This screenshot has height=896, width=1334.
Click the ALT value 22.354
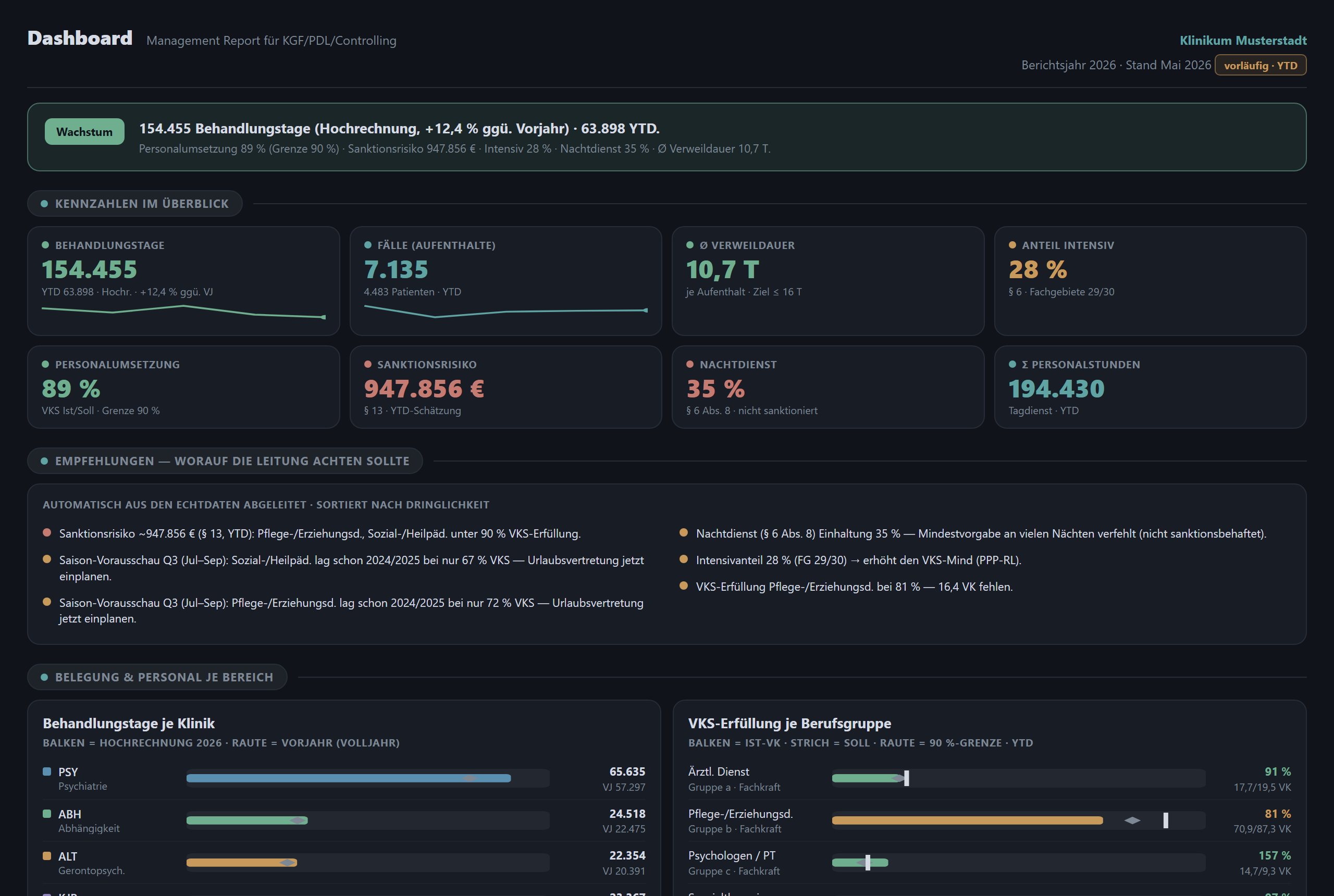pyautogui.click(x=627, y=855)
